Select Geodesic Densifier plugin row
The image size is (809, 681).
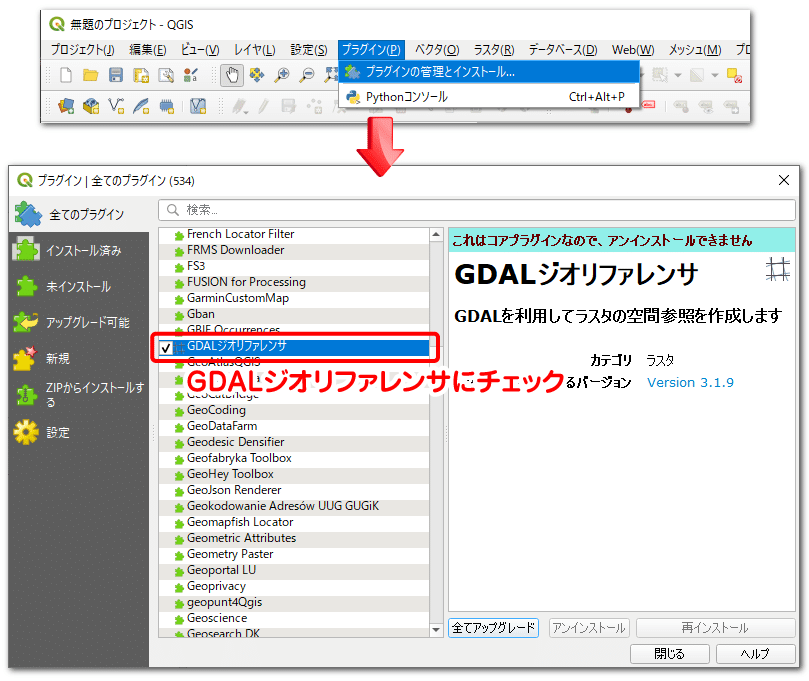[294, 442]
